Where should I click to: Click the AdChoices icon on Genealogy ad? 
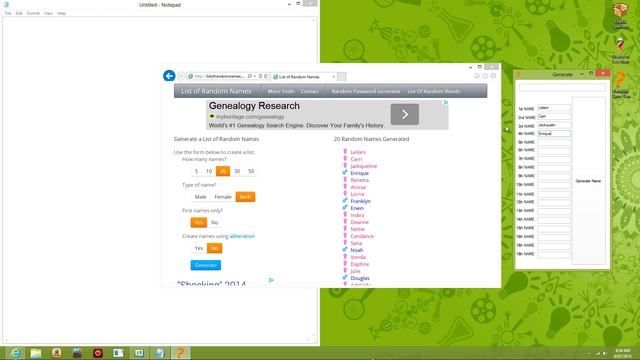pyautogui.click(x=446, y=102)
